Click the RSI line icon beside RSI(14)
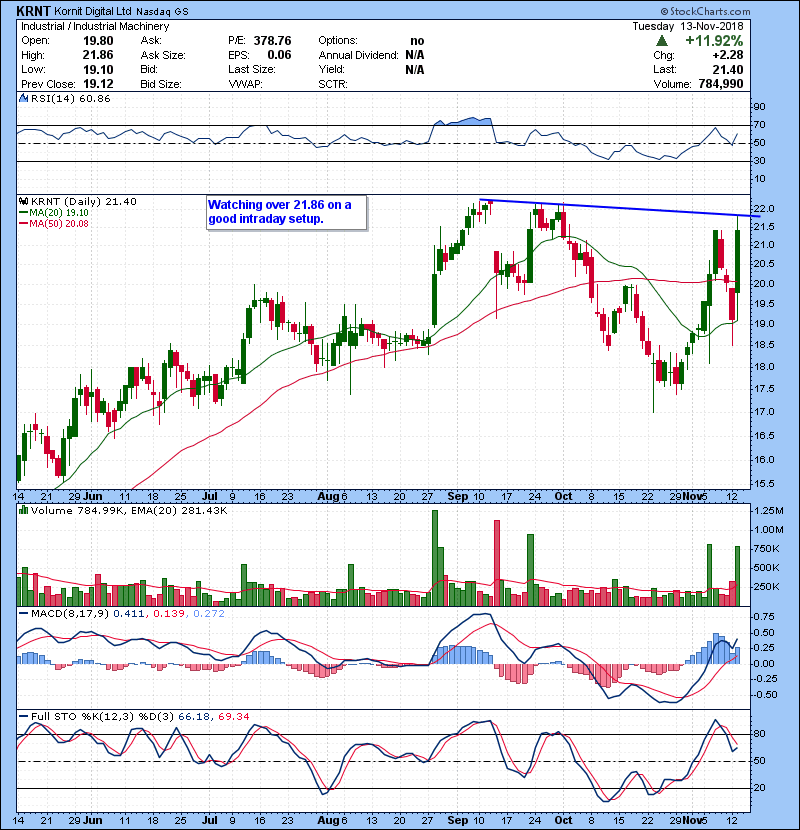The width and height of the screenshot is (800, 830). [23, 98]
